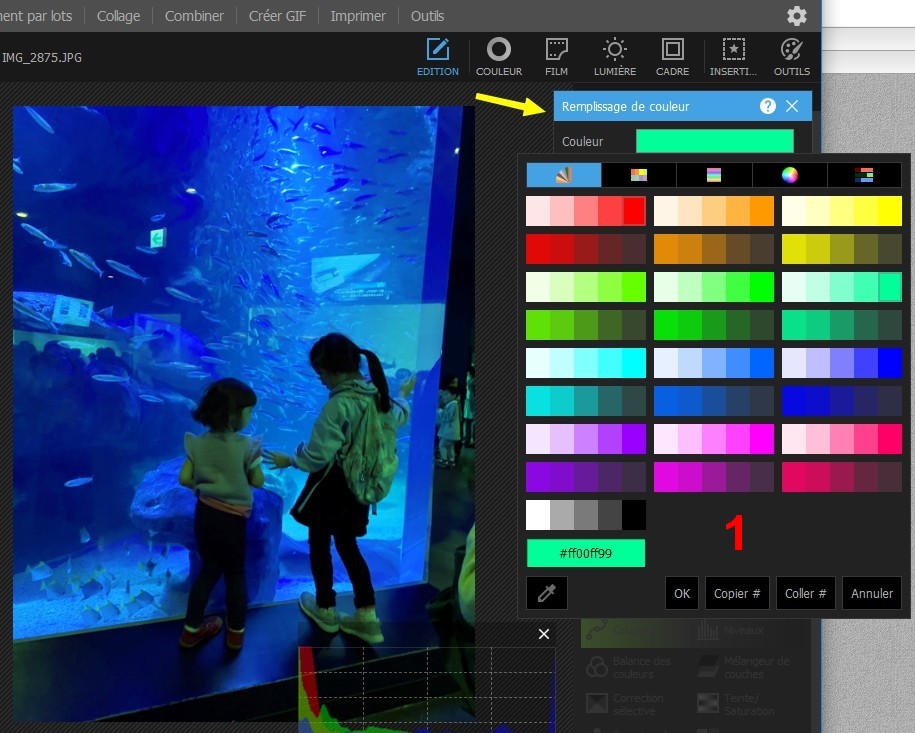The height and width of the screenshot is (733, 915).
Task: Open the Collage menu
Action: [118, 16]
